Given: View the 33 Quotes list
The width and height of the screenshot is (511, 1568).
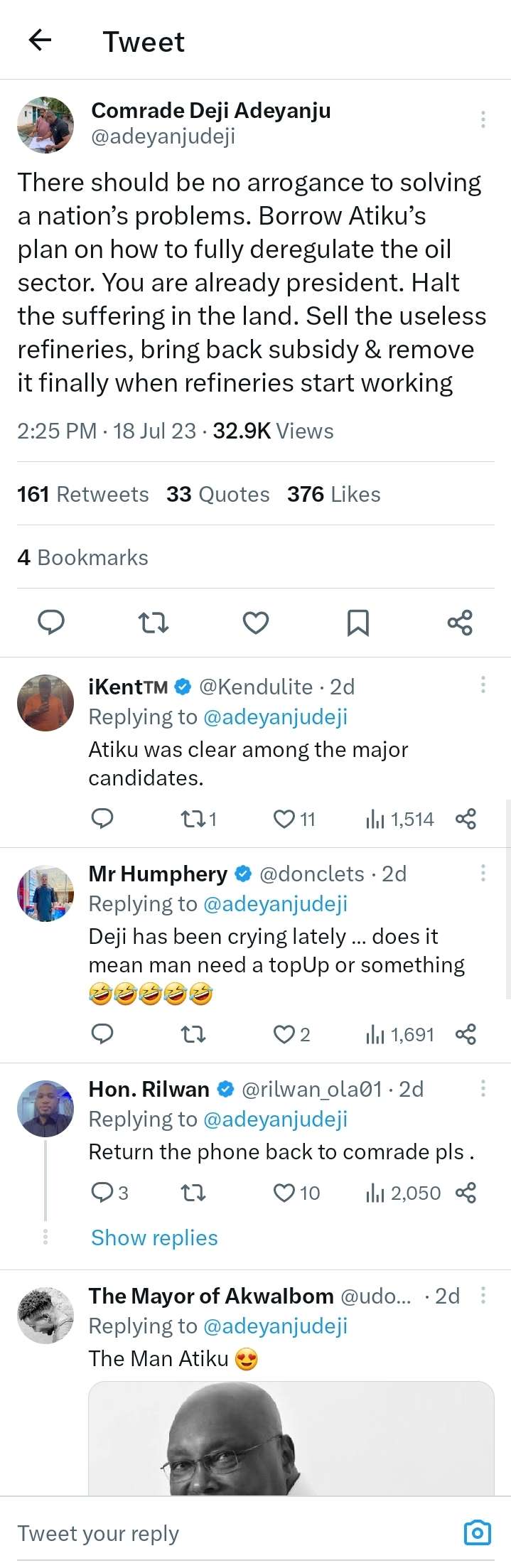Looking at the screenshot, I should point(218,494).
